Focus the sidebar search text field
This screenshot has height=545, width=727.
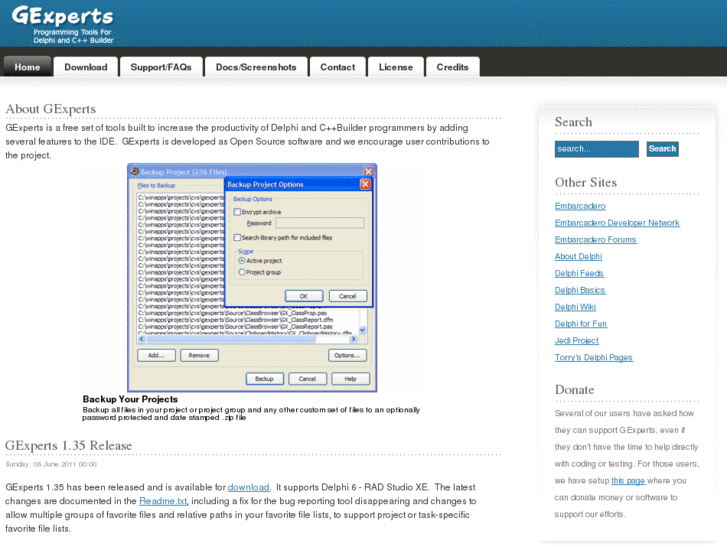point(597,149)
